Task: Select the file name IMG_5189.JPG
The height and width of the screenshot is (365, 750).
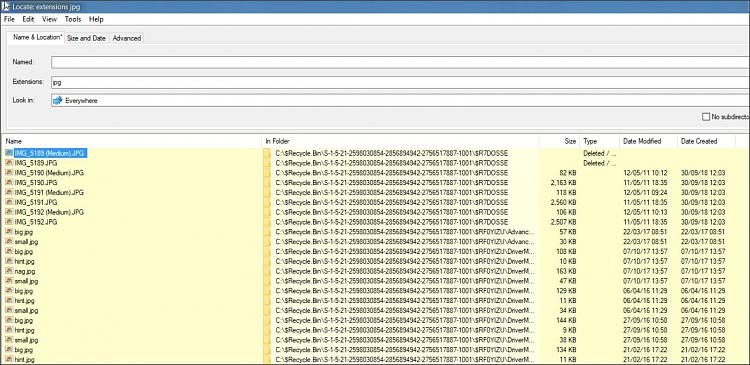Action: (x=36, y=163)
